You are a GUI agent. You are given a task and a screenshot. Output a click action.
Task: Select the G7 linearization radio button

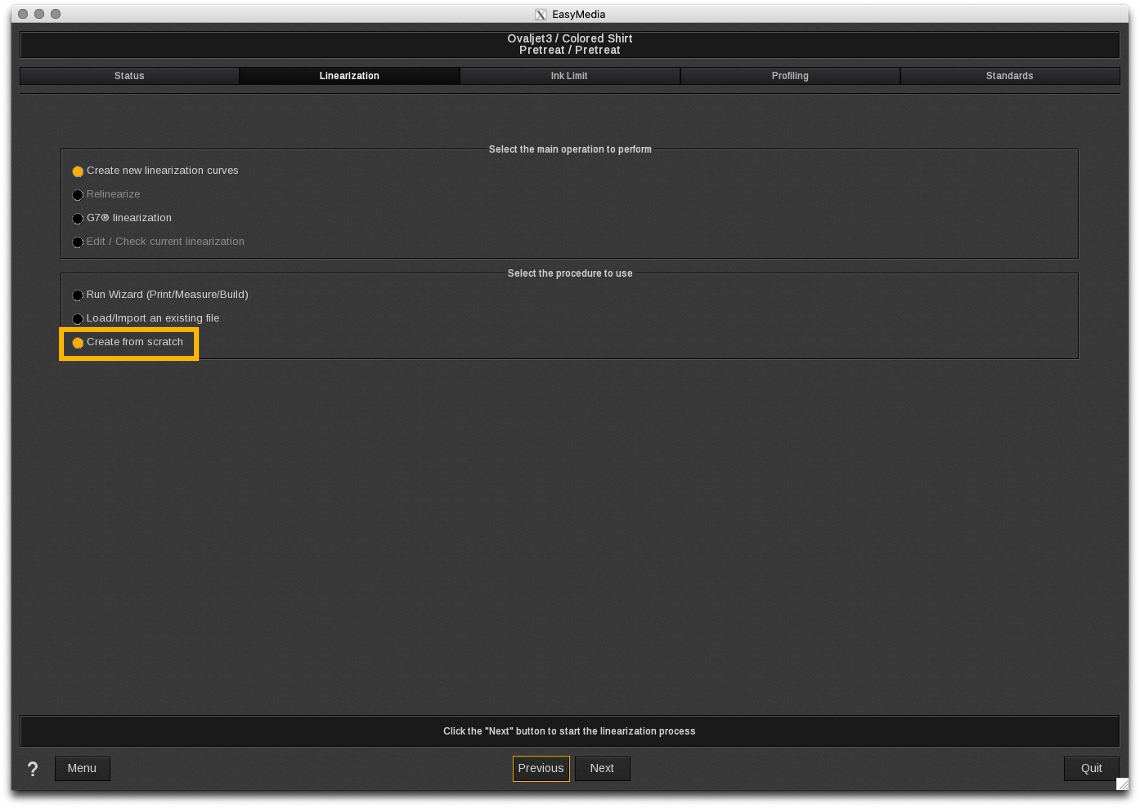(x=78, y=219)
